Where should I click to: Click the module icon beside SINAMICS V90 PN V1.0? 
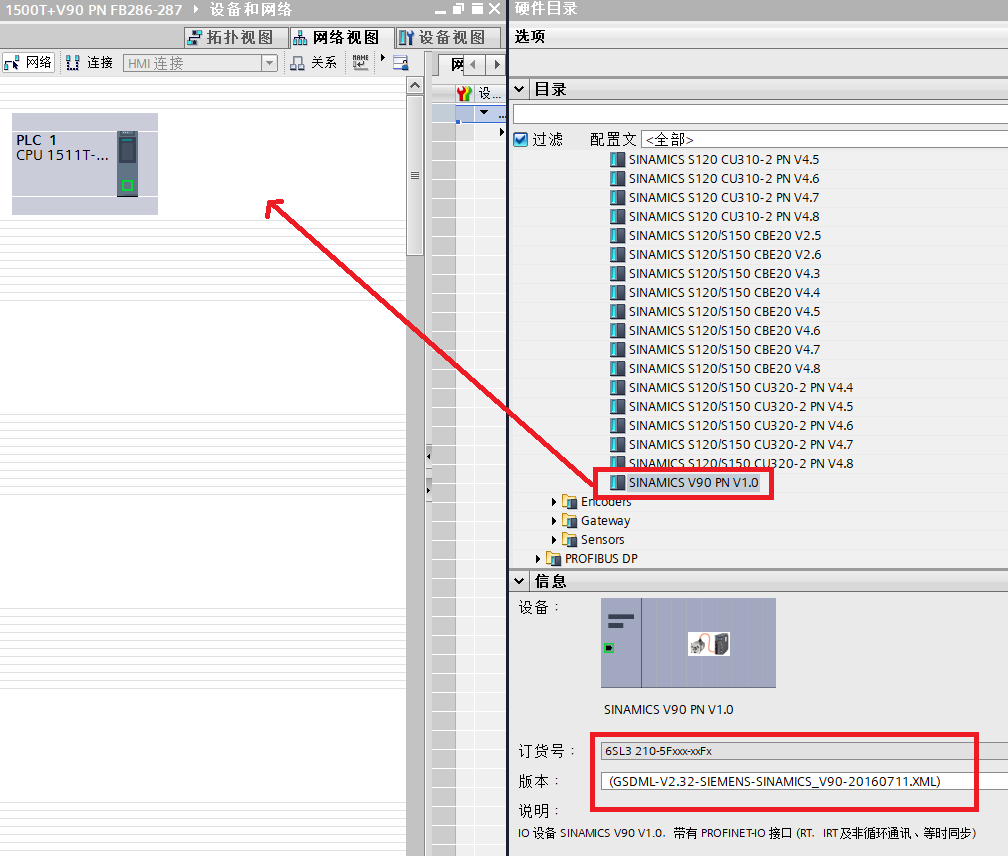(617, 482)
